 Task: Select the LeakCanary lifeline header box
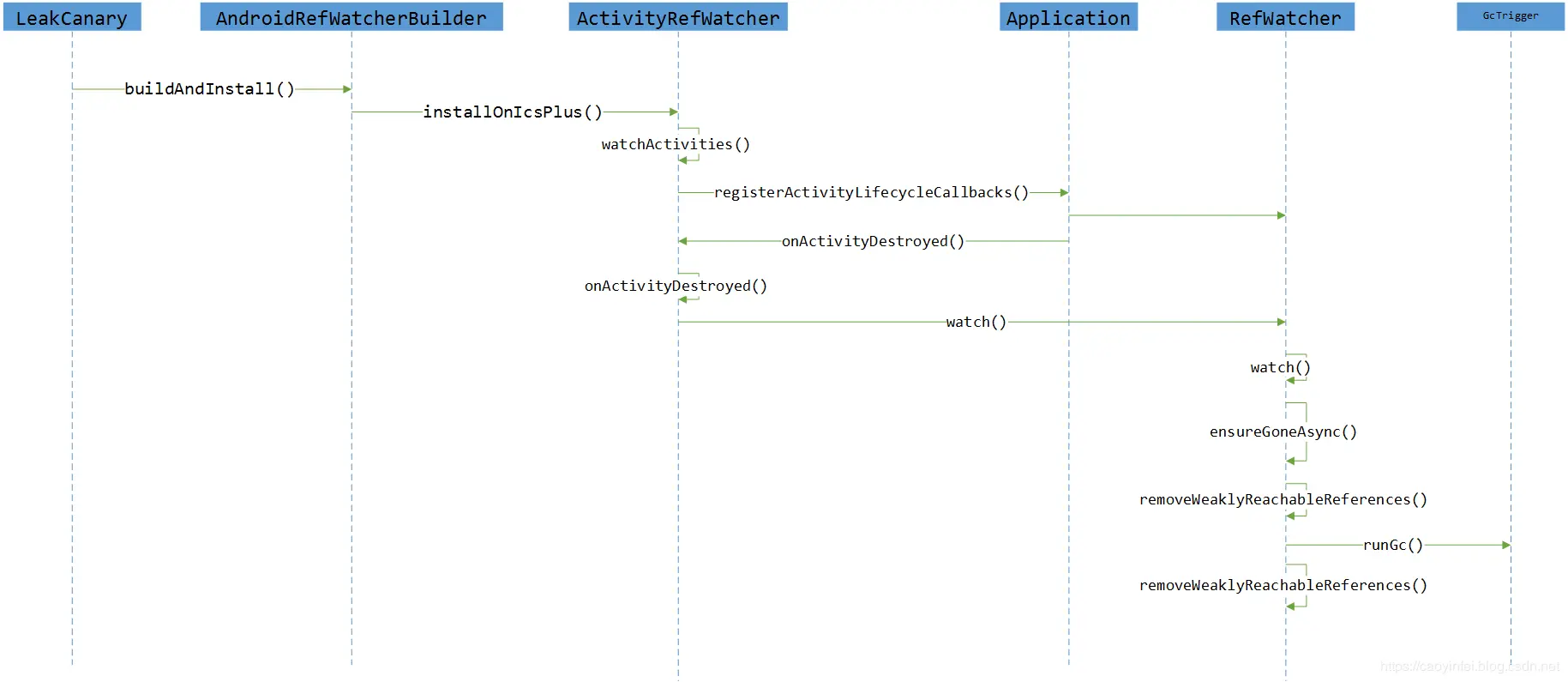pos(72,17)
